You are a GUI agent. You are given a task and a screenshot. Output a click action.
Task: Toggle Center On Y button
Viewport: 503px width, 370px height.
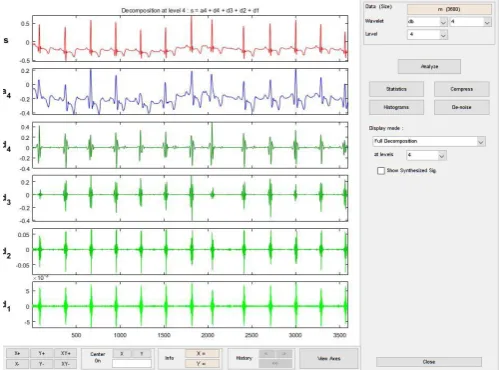pyautogui.click(x=142, y=353)
